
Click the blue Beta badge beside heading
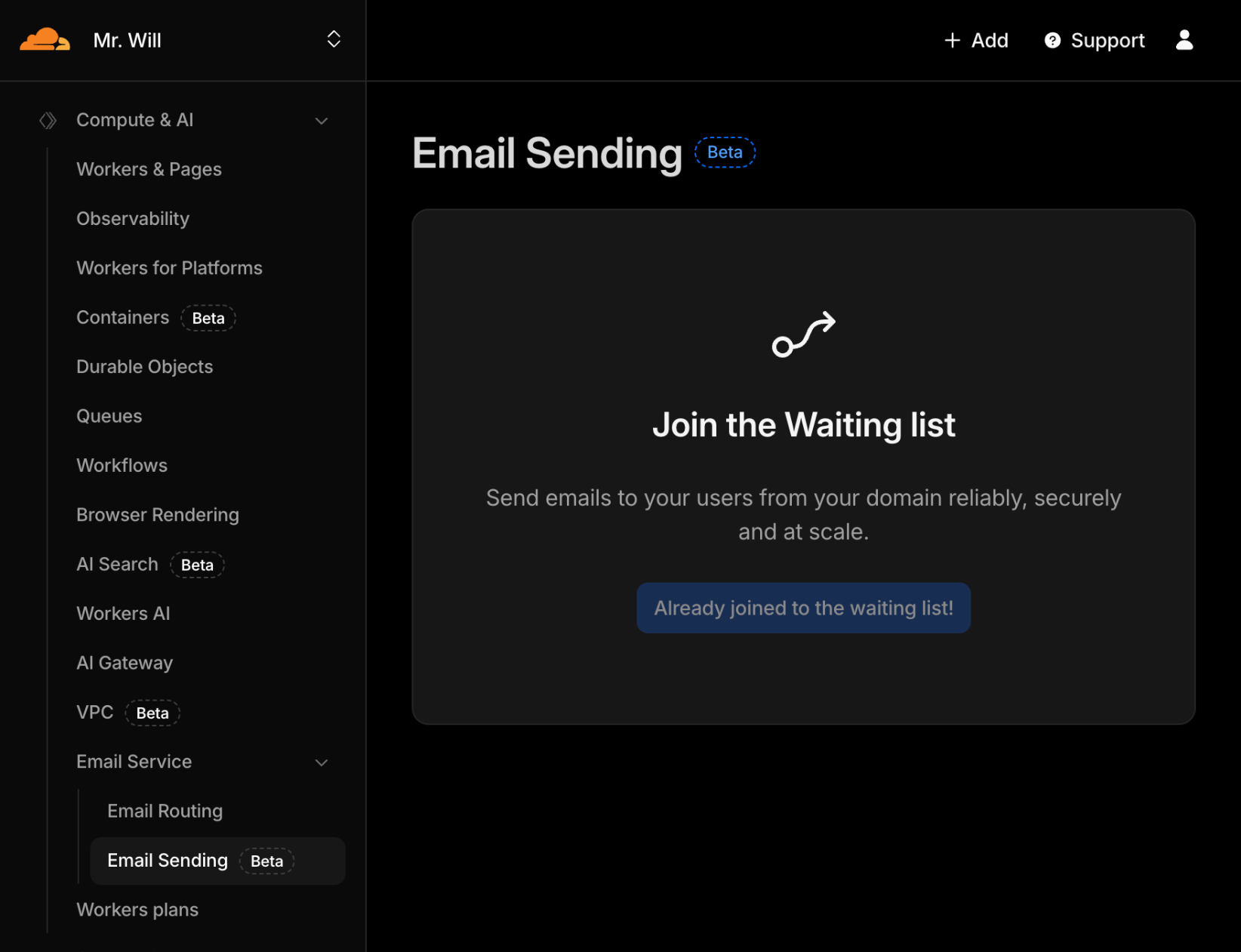(x=725, y=153)
